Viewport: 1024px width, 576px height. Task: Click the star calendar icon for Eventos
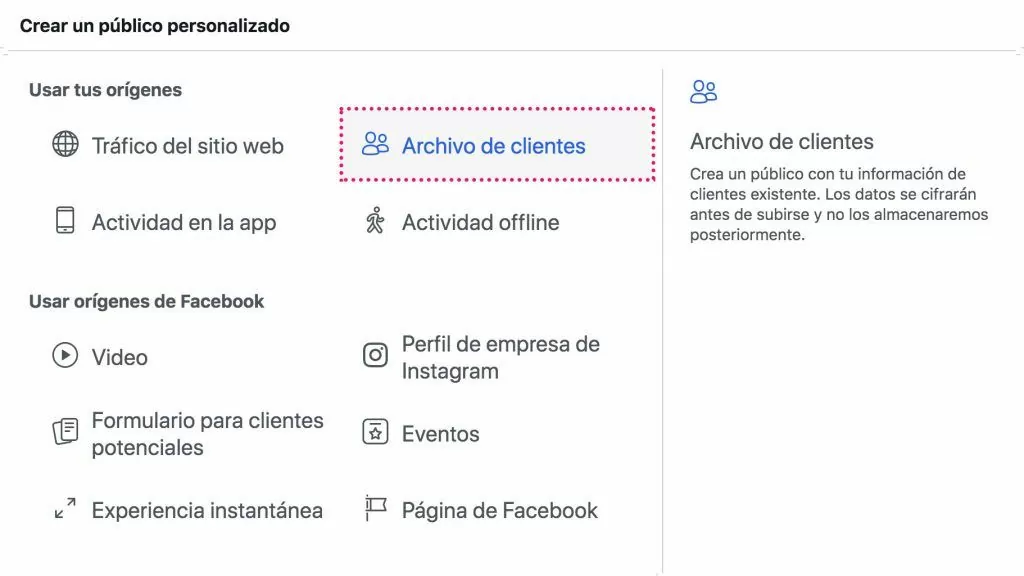tap(375, 432)
